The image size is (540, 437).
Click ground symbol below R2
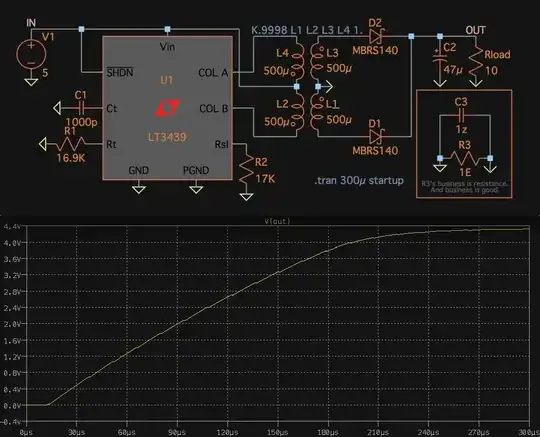coord(246,197)
